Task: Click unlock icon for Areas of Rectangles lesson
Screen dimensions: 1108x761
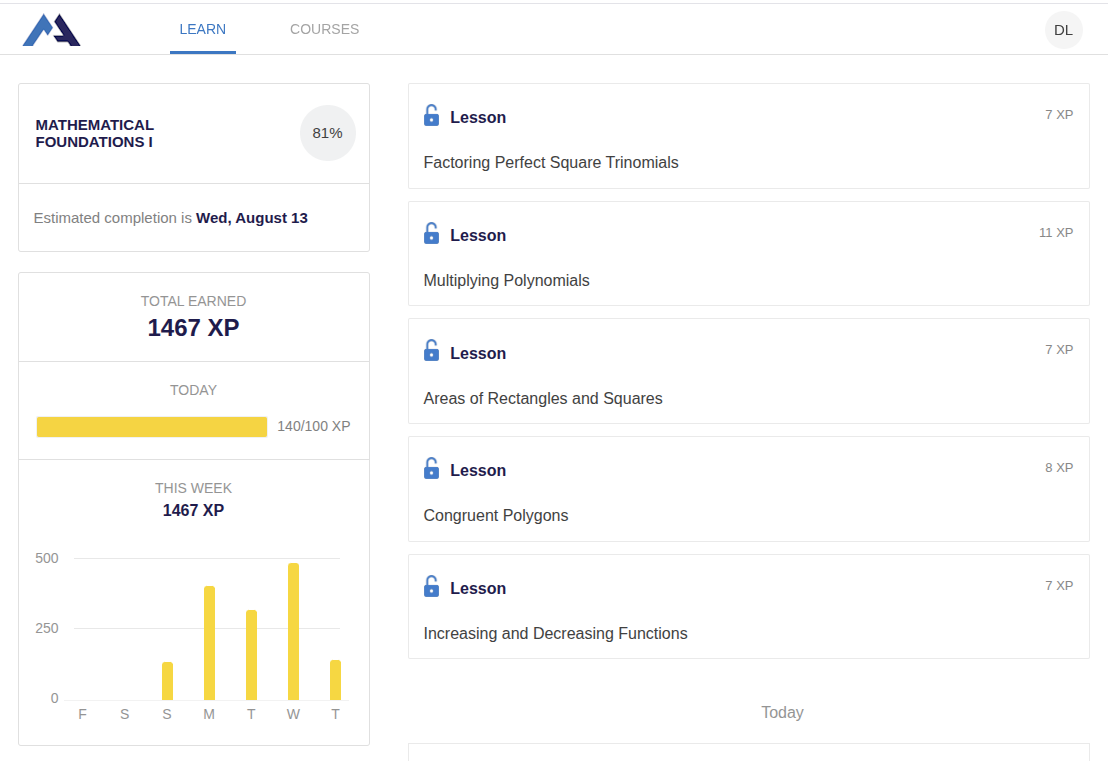Action: pyautogui.click(x=431, y=352)
